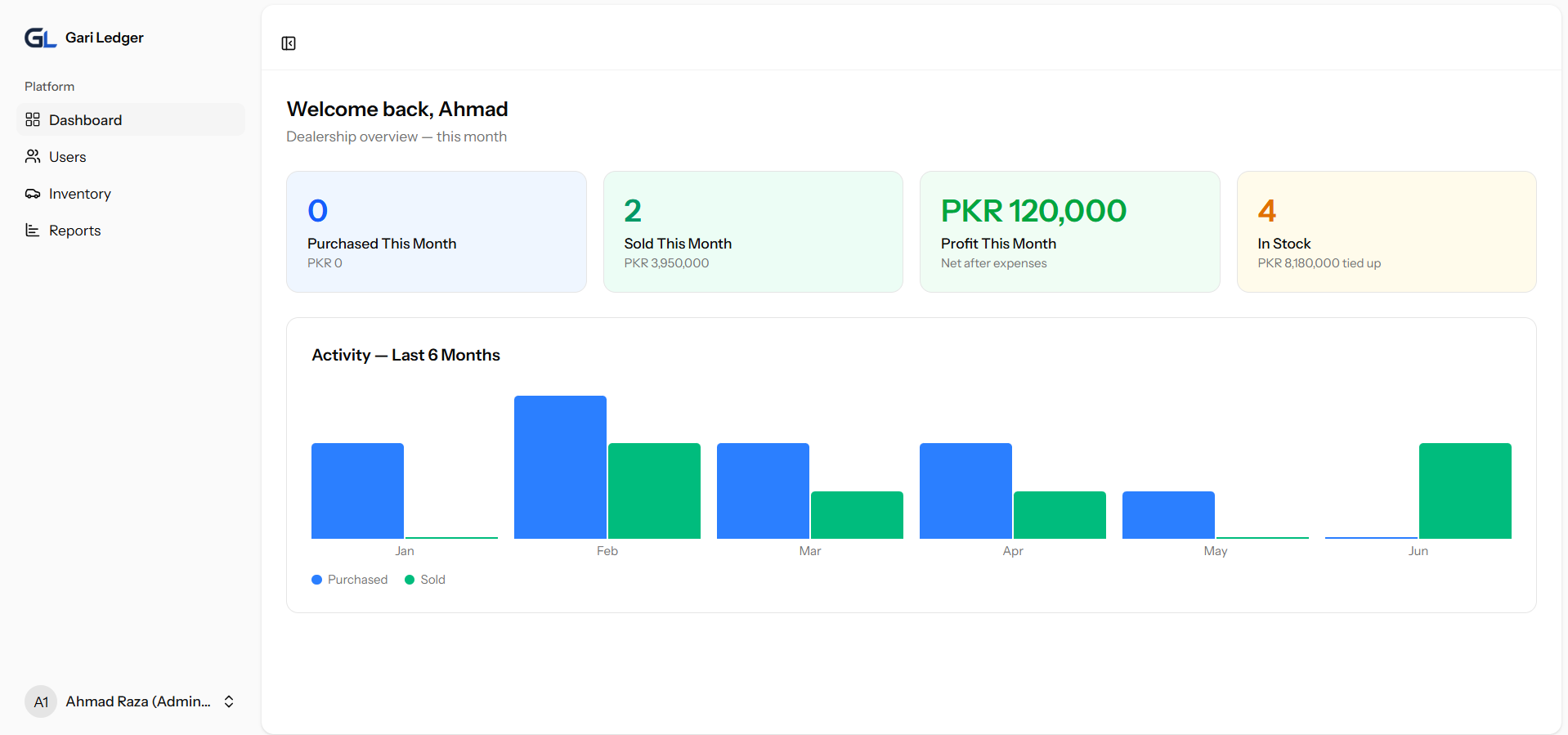Click the May blue Purchased bar
This screenshot has width=1568, height=735.
1168,515
